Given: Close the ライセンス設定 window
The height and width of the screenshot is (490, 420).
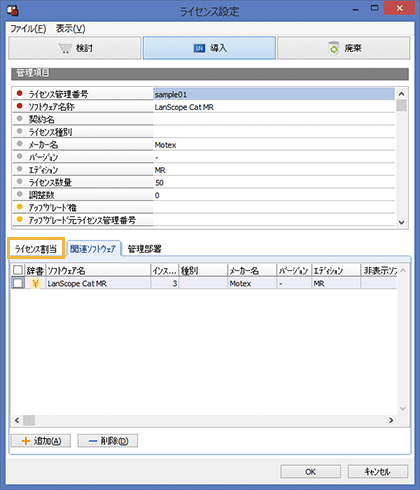Looking at the screenshot, I should (400, 8).
